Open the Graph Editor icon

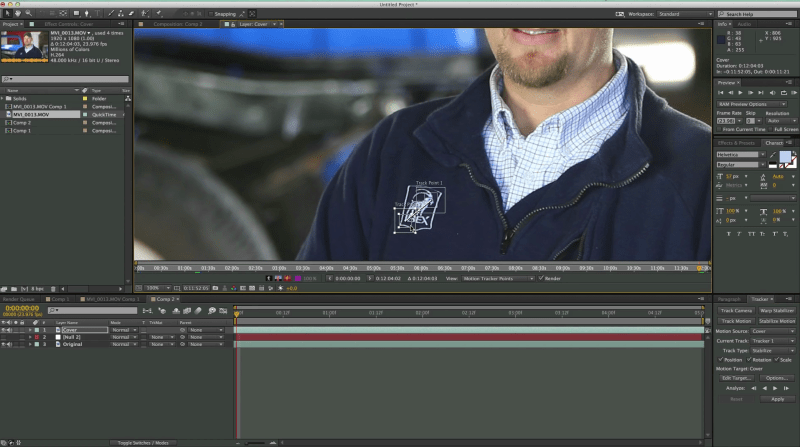[x=223, y=310]
